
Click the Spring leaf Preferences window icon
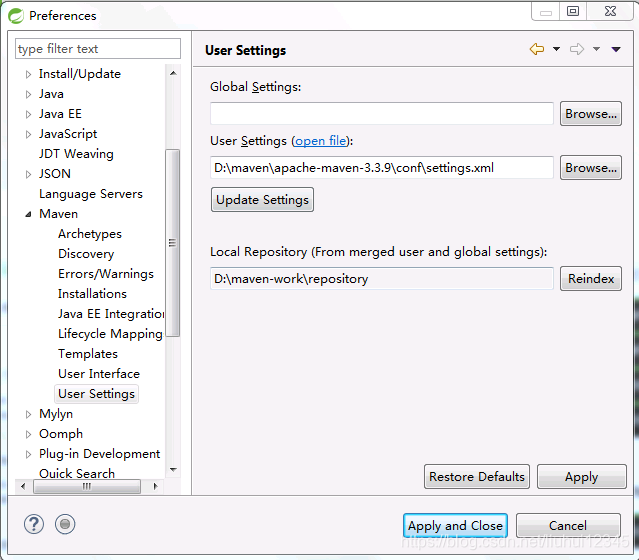16,15
